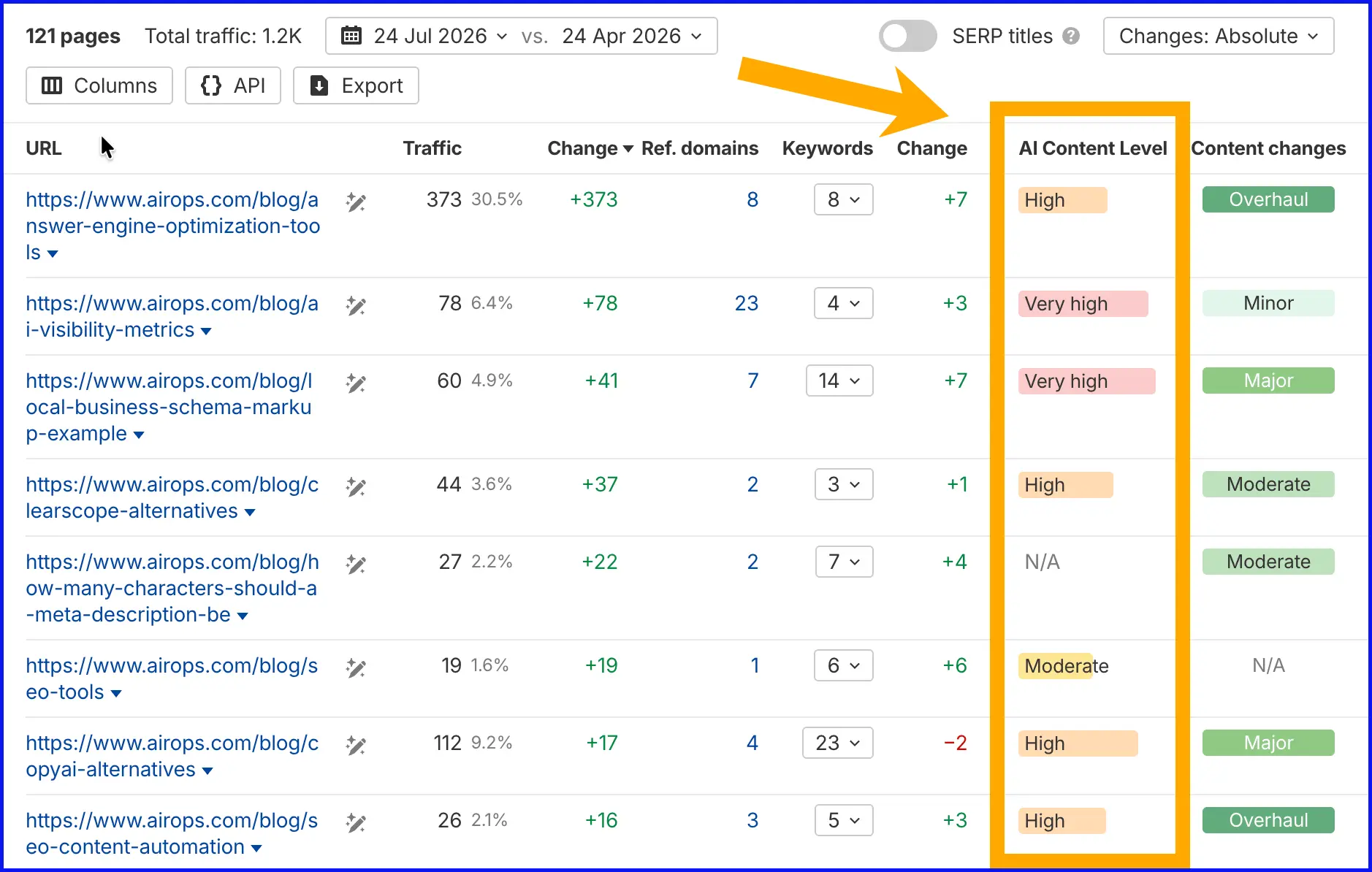
Task: Open the Columns settings button
Action: (x=99, y=85)
